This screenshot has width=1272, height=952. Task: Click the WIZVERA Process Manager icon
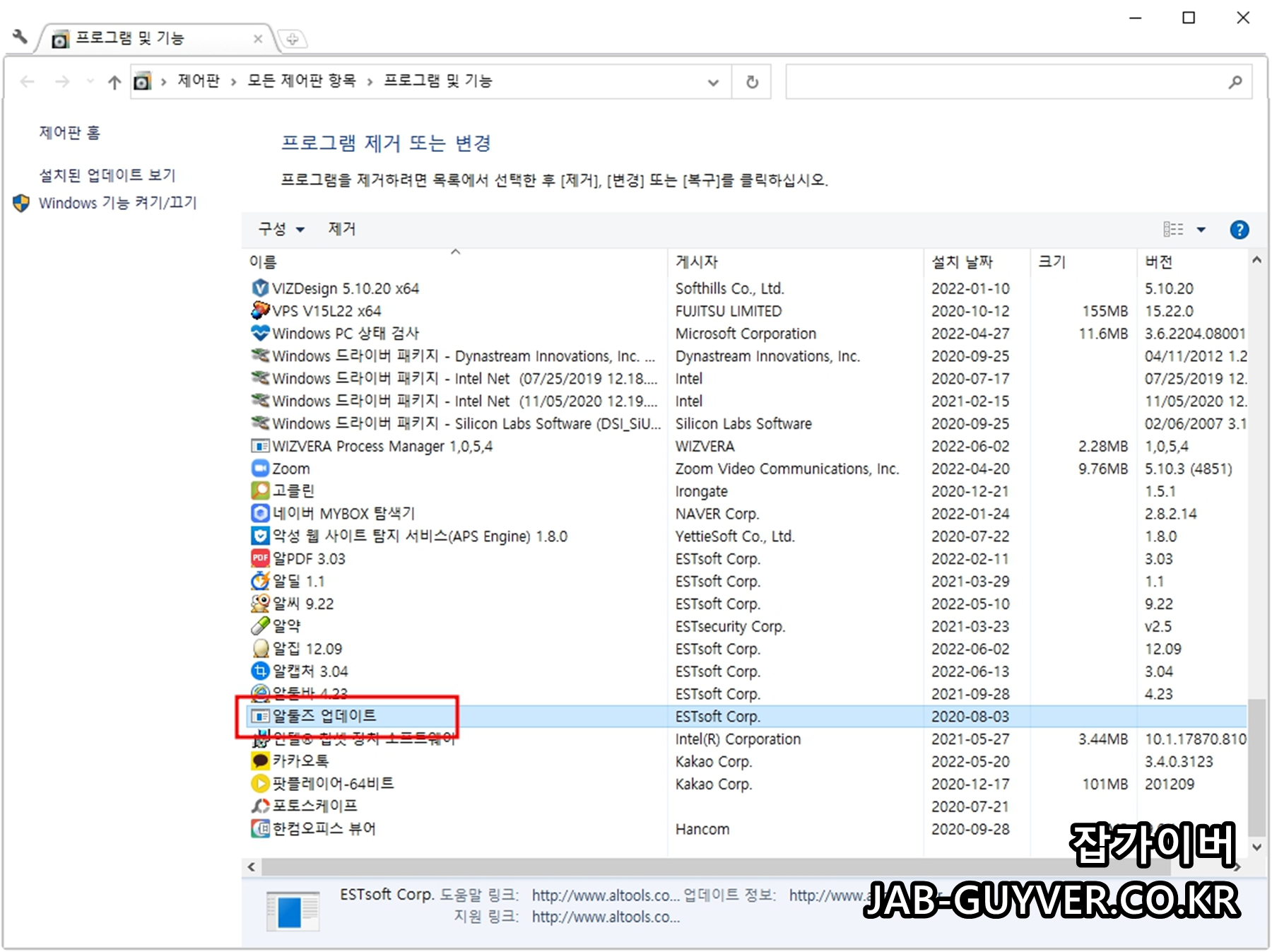point(260,446)
